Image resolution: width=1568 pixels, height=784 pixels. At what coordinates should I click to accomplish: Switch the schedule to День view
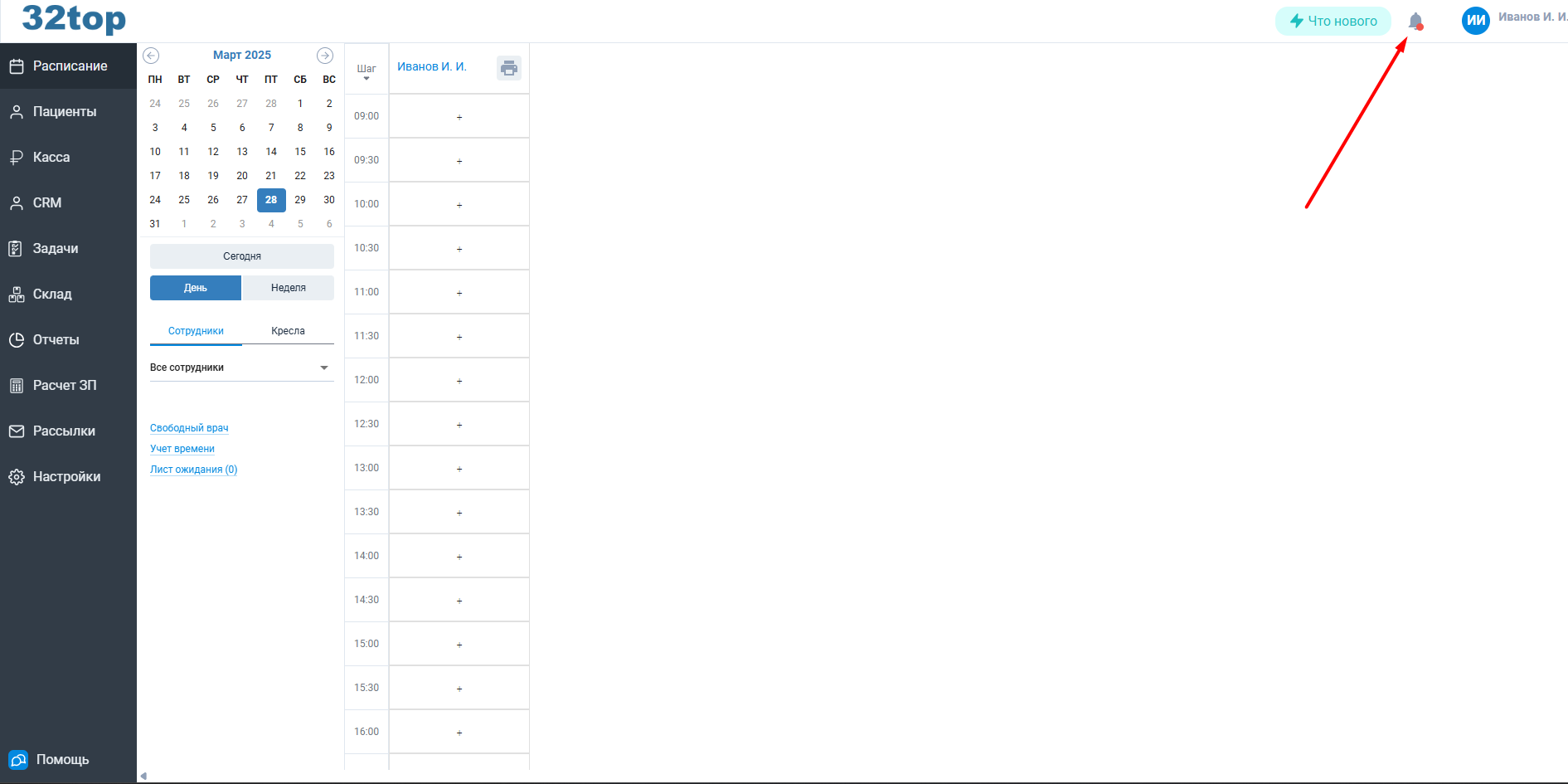(196, 288)
